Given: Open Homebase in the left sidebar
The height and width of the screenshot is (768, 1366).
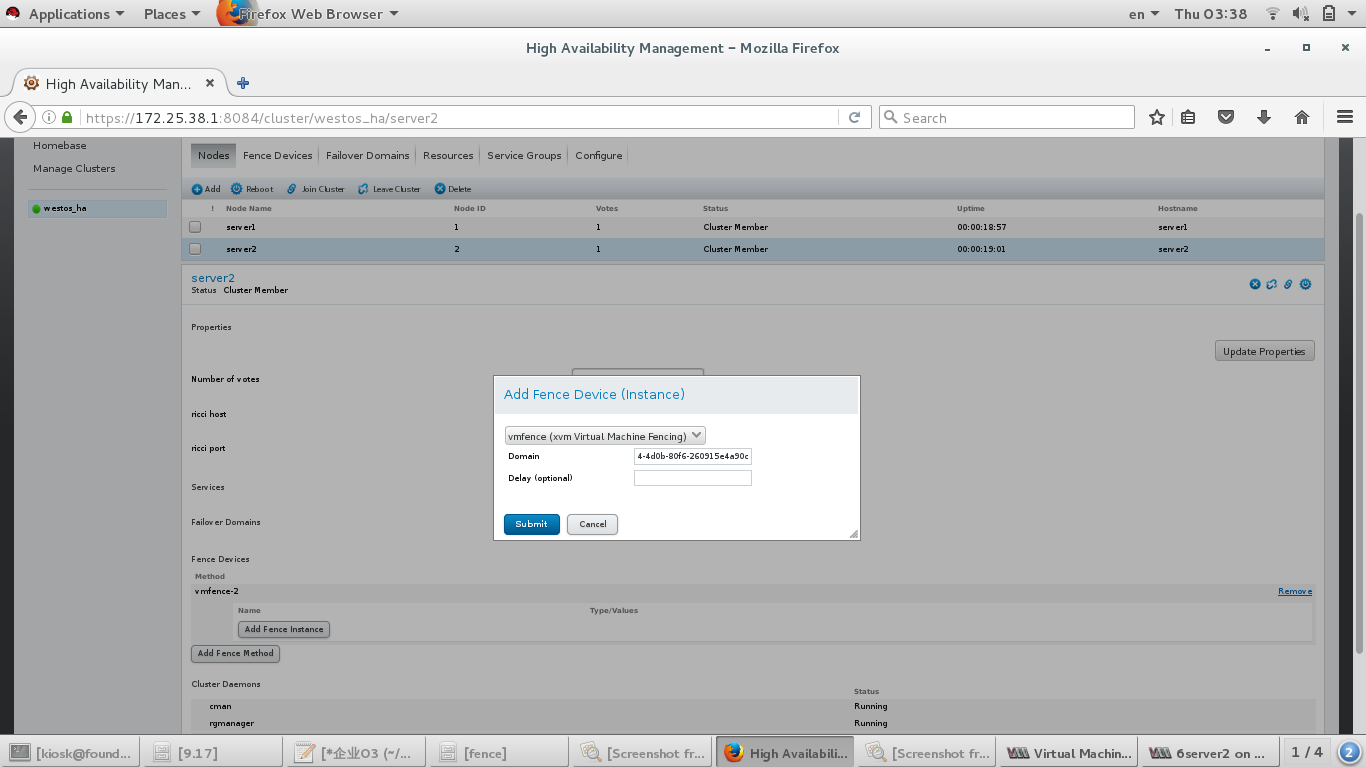Looking at the screenshot, I should click(60, 145).
